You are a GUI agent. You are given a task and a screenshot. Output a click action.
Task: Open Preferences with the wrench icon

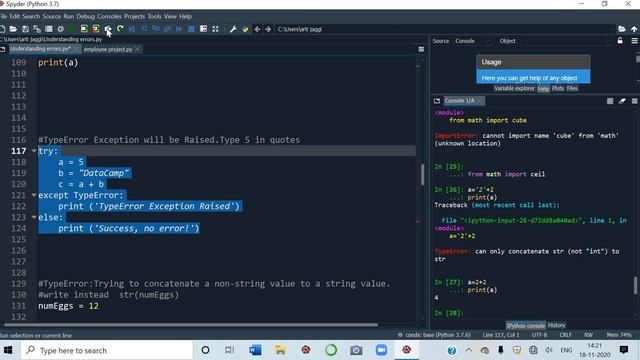(233, 29)
